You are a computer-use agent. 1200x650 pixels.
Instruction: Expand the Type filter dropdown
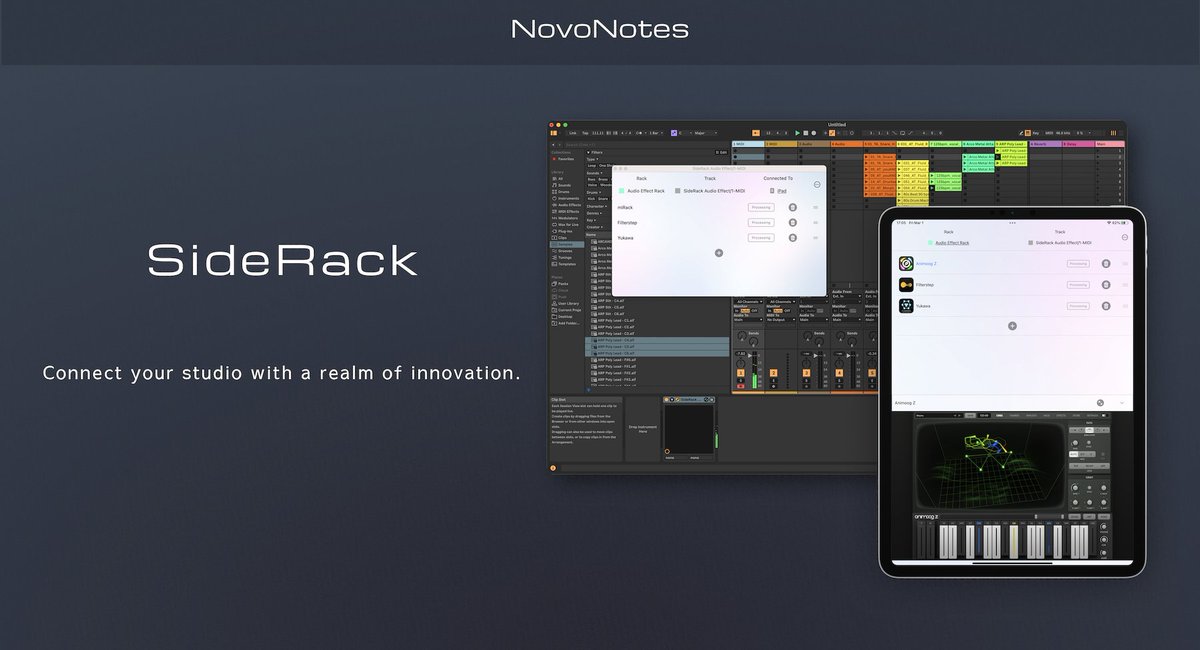(592, 159)
